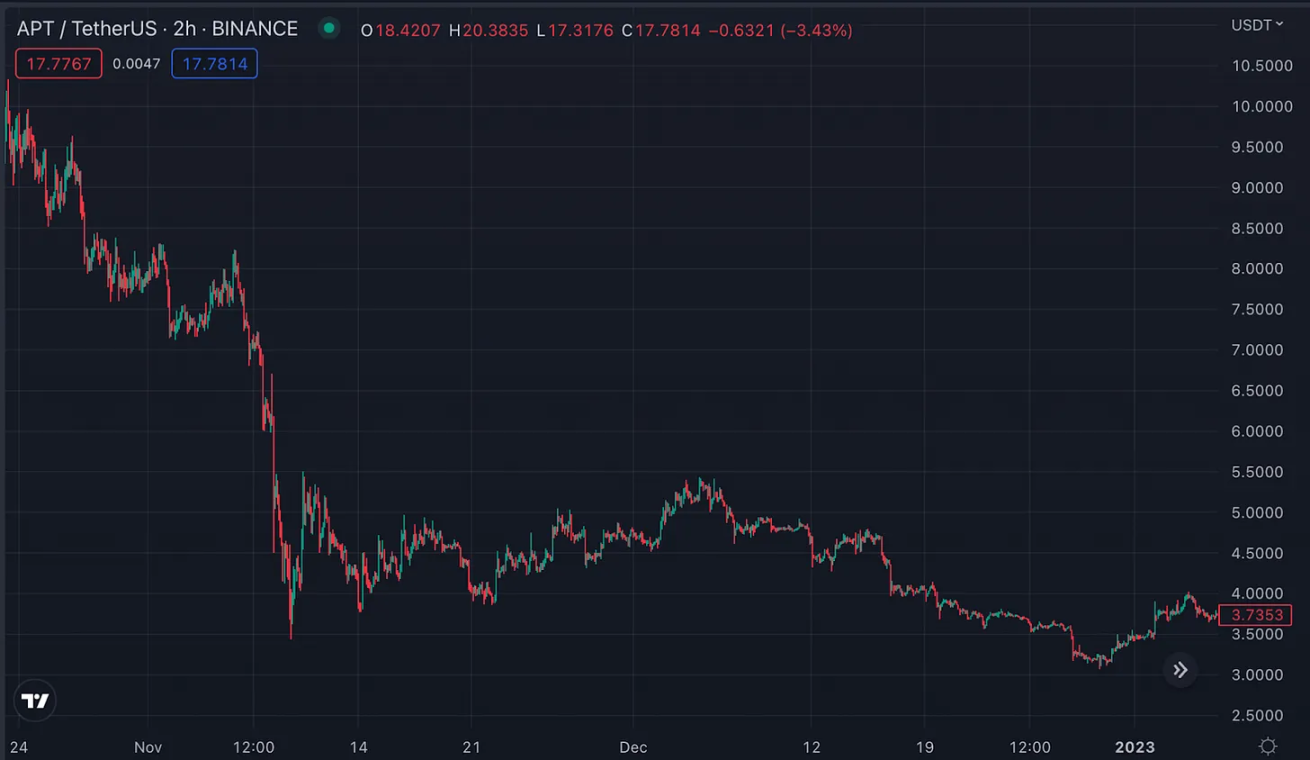
Task: Click the double-arrow expand icon on the chart
Action: click(x=1180, y=670)
